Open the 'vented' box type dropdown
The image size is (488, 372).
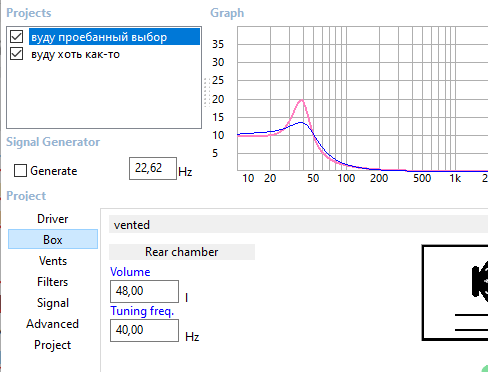click(x=298, y=224)
